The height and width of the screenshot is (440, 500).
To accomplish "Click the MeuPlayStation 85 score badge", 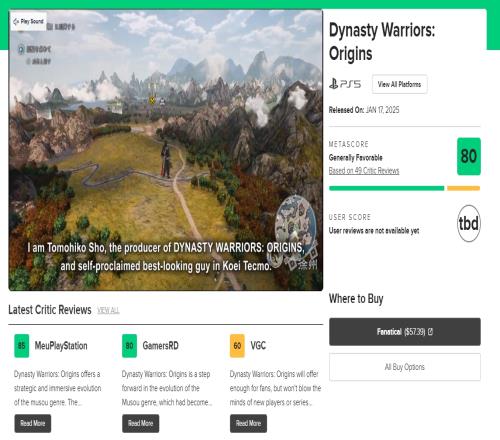I will click(22, 346).
